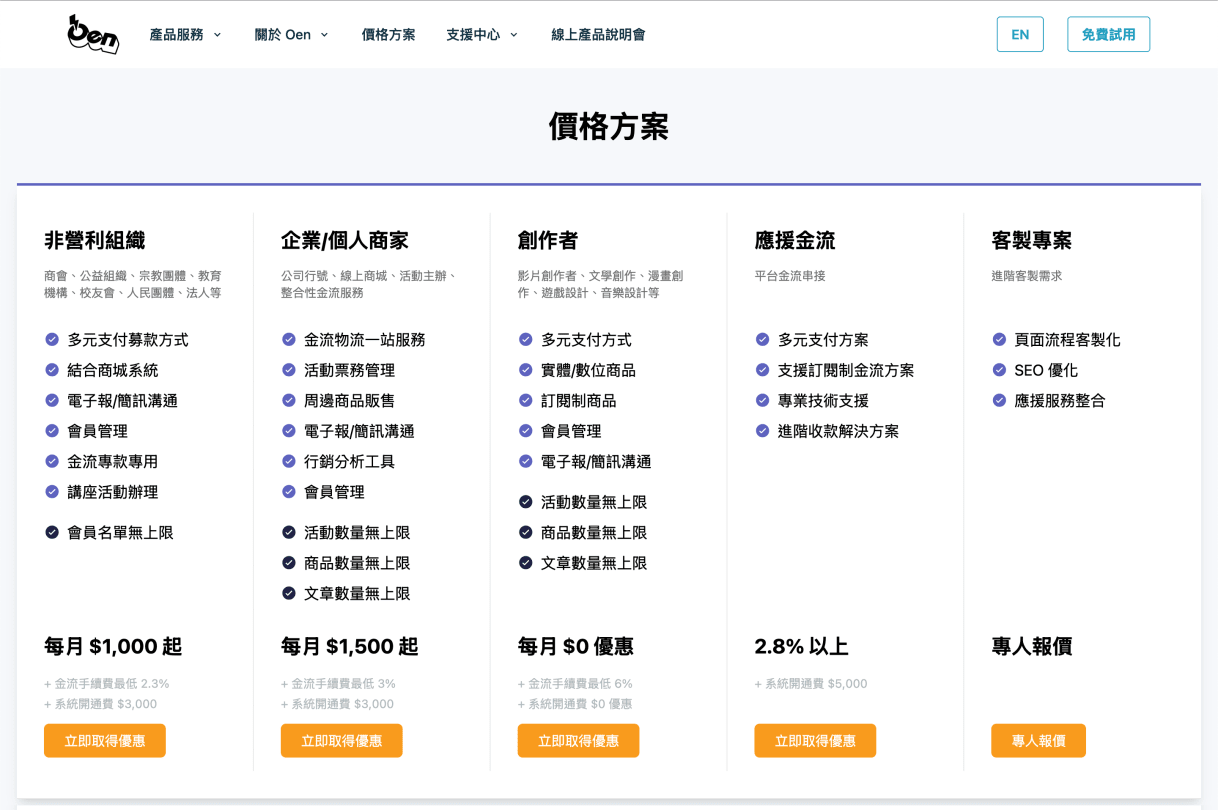Click the 系統開通費 $5,000 note
The height and width of the screenshot is (810, 1218).
pos(811,684)
